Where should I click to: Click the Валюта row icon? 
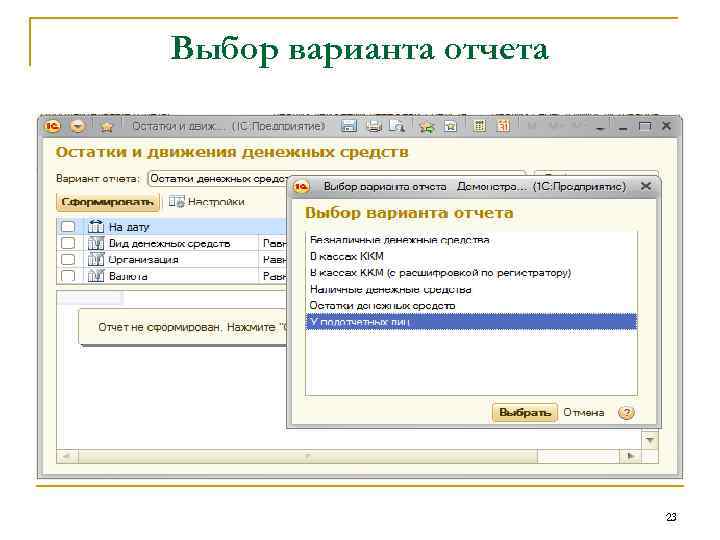[x=96, y=276]
